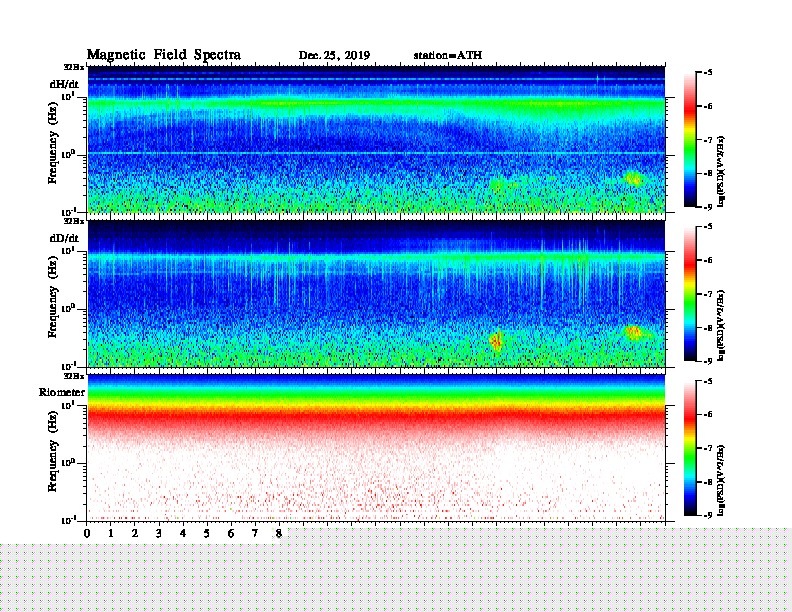Click the red diamond-shaped burst in dD/dt spectrogram
Viewport: 792px width, 612px height.
(497, 340)
